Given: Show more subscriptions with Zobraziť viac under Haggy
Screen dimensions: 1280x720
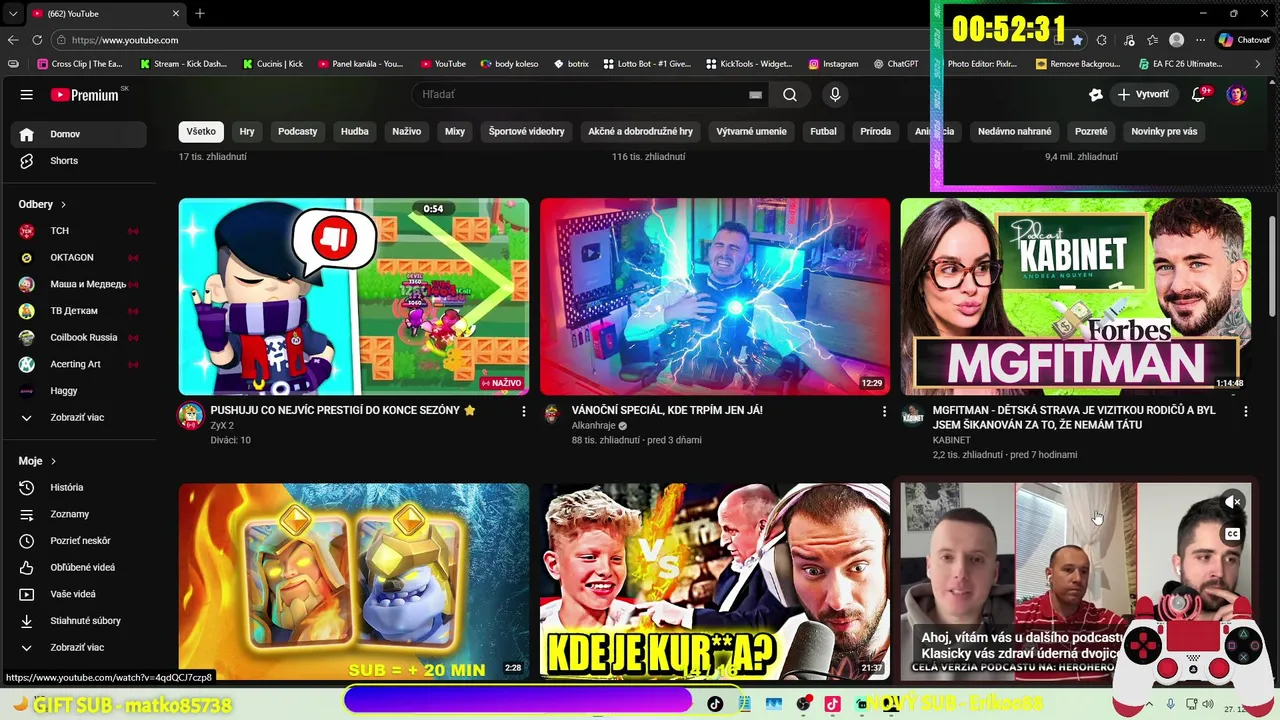Looking at the screenshot, I should (x=78, y=418).
